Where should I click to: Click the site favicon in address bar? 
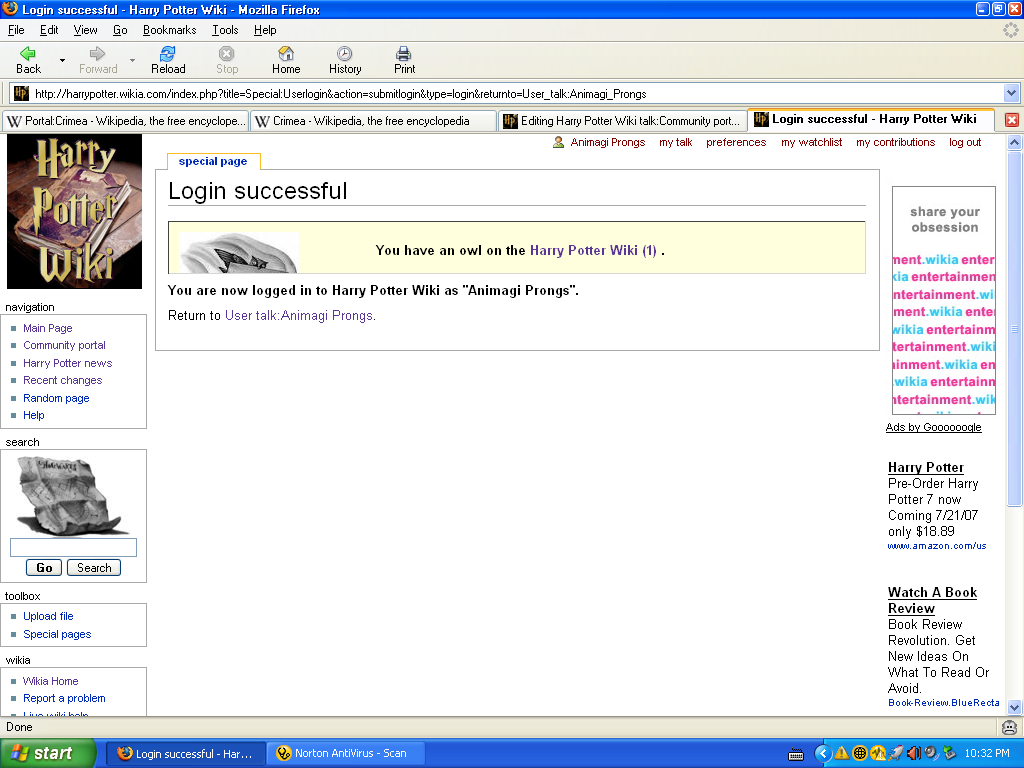pyautogui.click(x=21, y=93)
